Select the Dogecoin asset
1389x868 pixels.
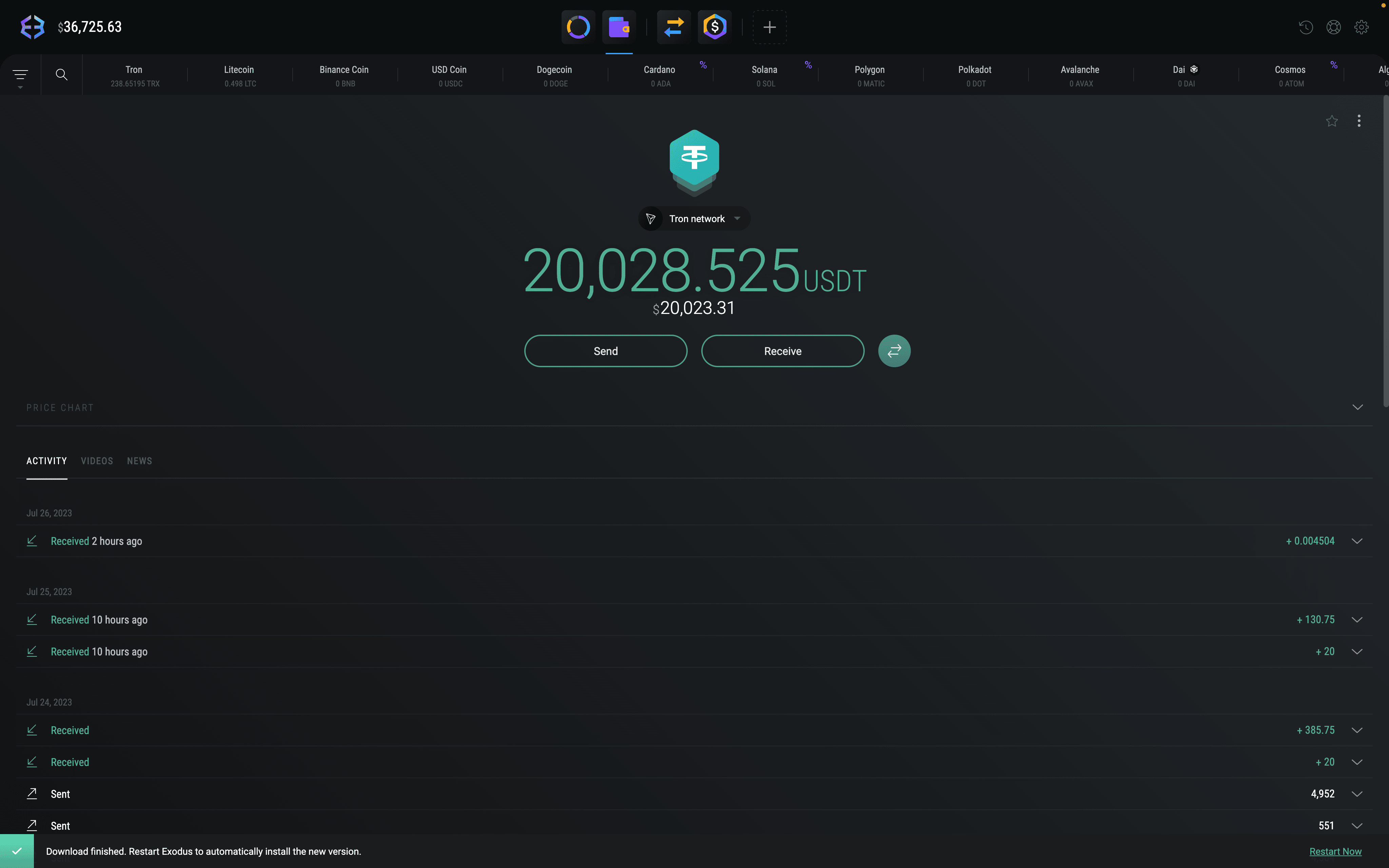coord(555,76)
